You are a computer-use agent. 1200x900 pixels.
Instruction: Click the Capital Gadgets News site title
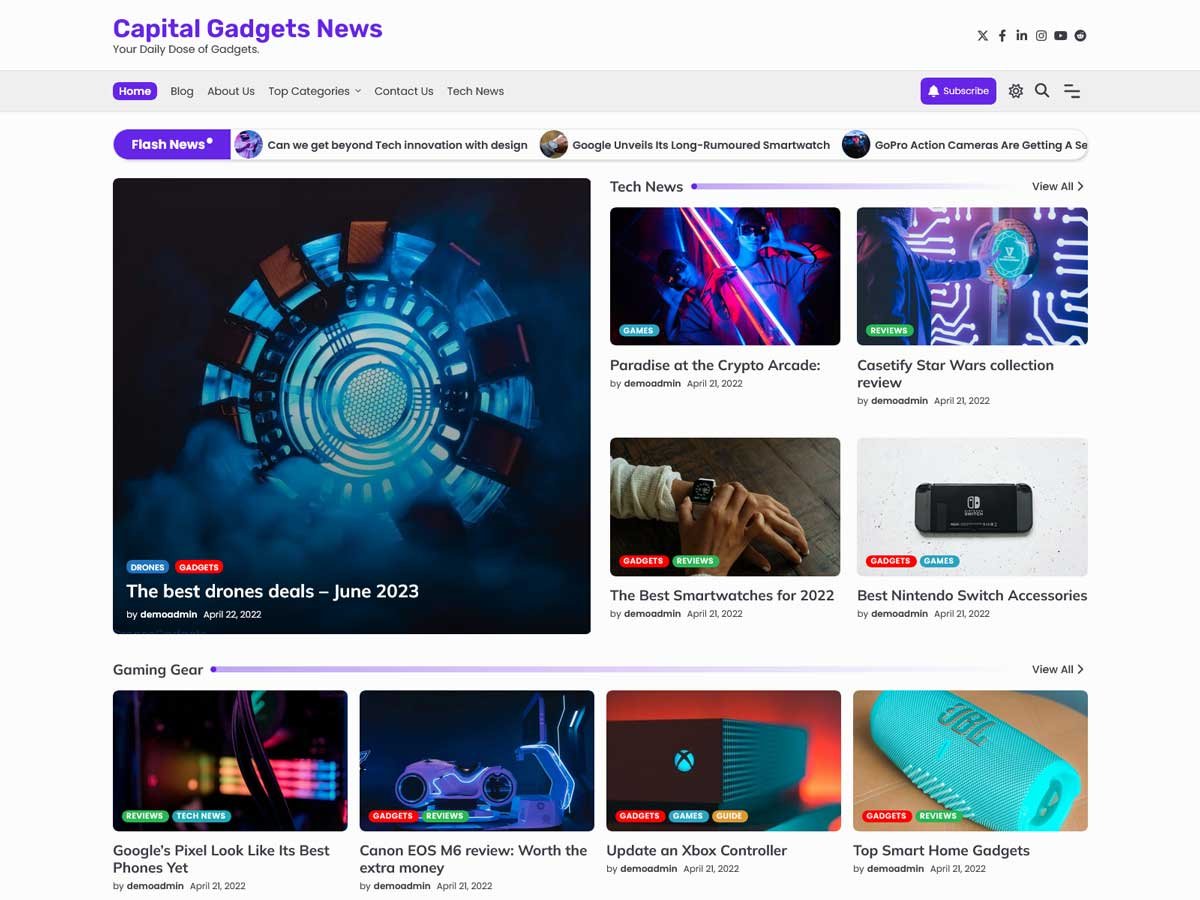[248, 28]
